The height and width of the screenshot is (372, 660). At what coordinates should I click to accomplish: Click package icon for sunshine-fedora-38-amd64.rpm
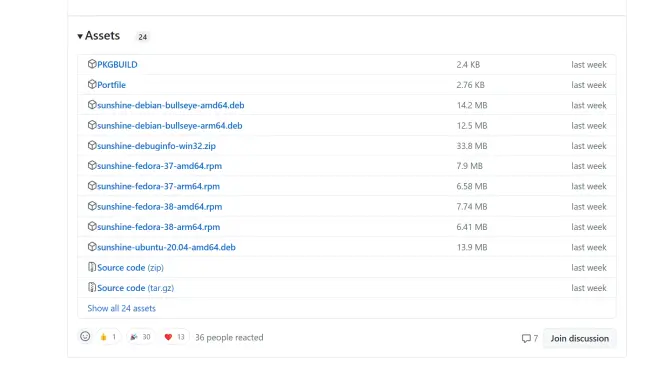pos(92,206)
